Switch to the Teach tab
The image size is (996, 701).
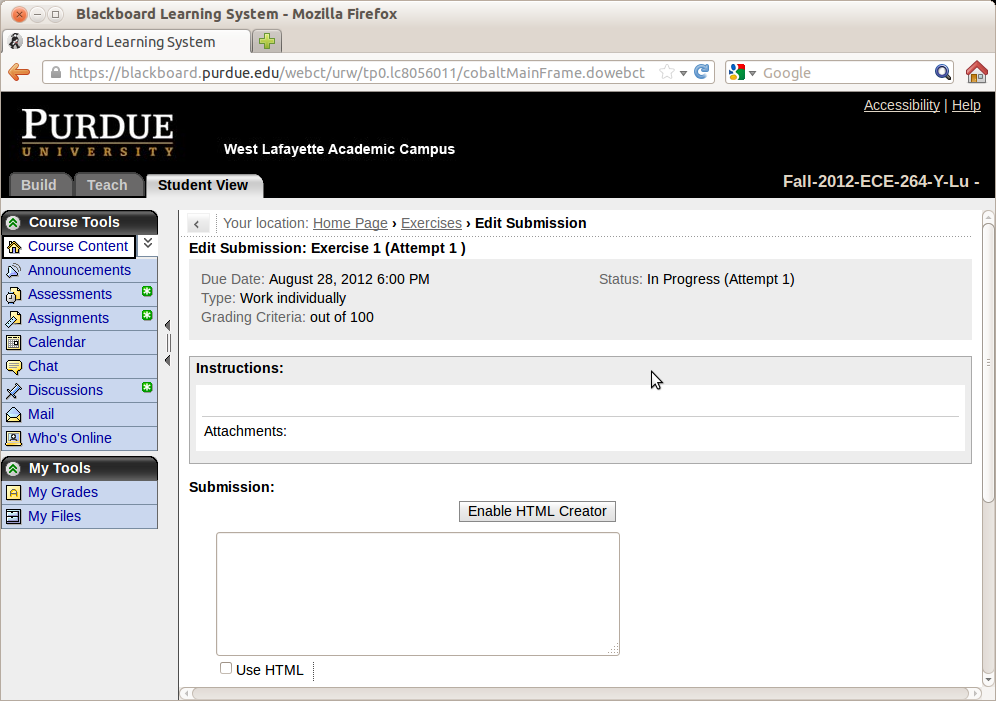107,185
